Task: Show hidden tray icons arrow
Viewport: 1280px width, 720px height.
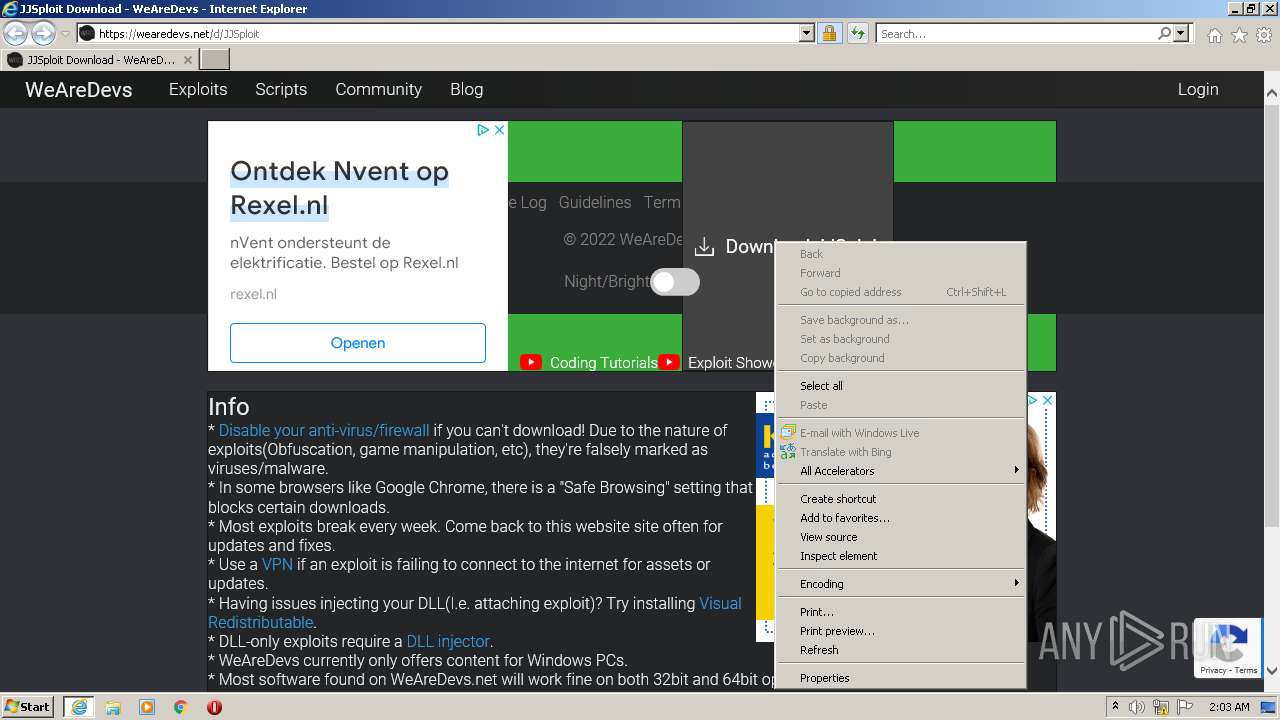Action: pos(1116,707)
